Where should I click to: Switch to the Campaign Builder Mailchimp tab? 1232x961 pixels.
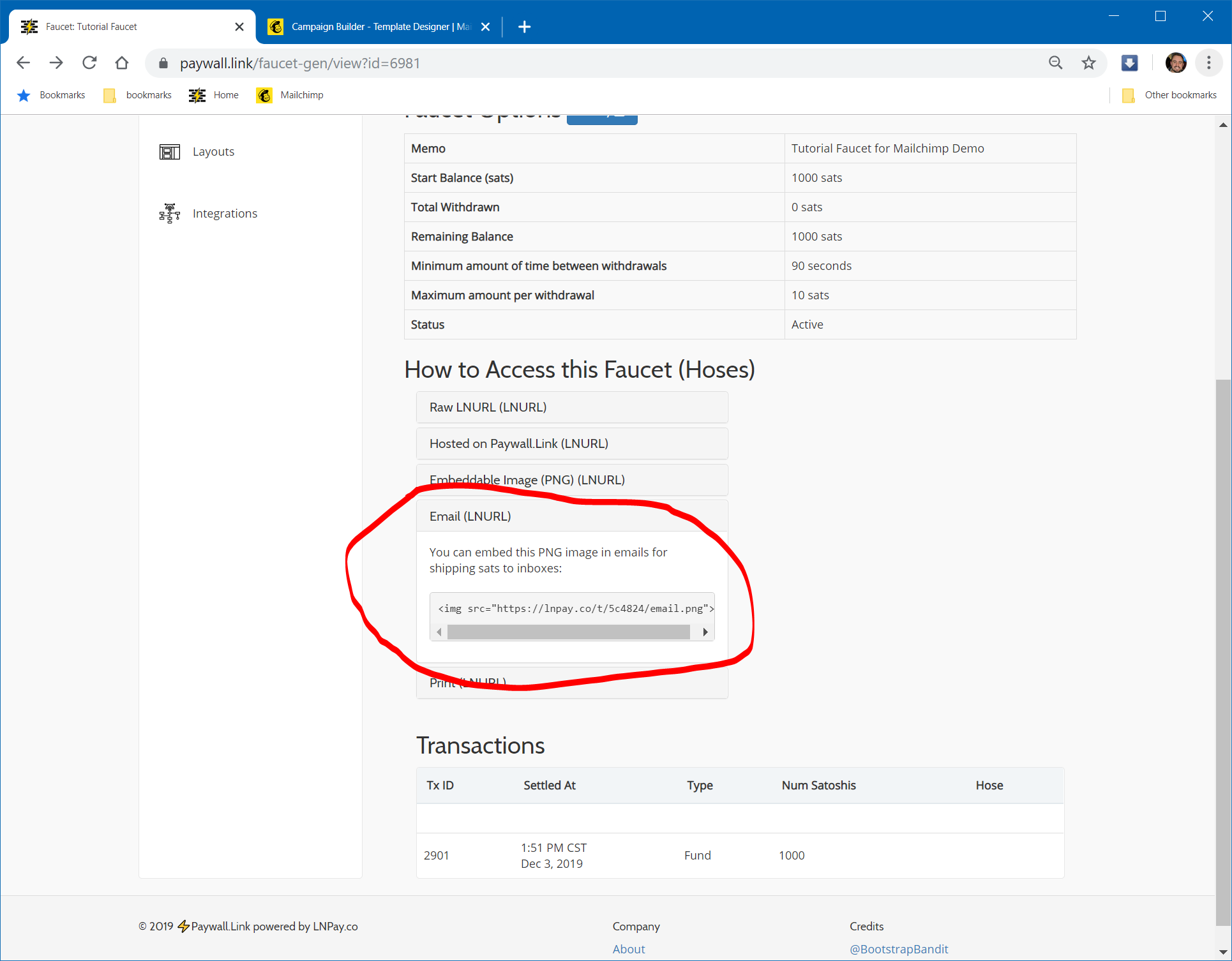(380, 27)
